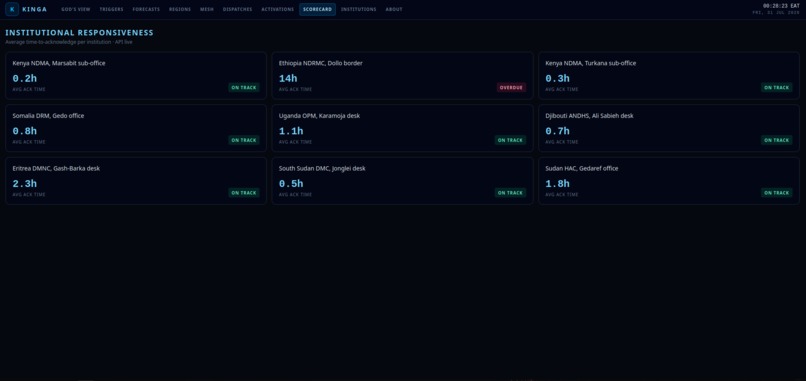806x381 pixels.
Task: Click the 14h average ack value
Action: pos(288,79)
